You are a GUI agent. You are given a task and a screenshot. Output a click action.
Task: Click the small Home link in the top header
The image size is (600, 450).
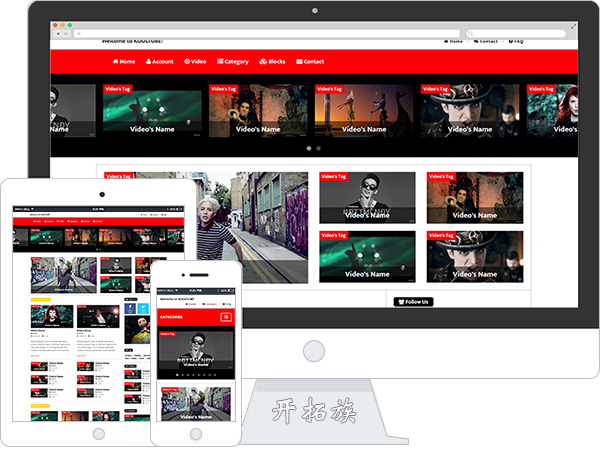(453, 41)
